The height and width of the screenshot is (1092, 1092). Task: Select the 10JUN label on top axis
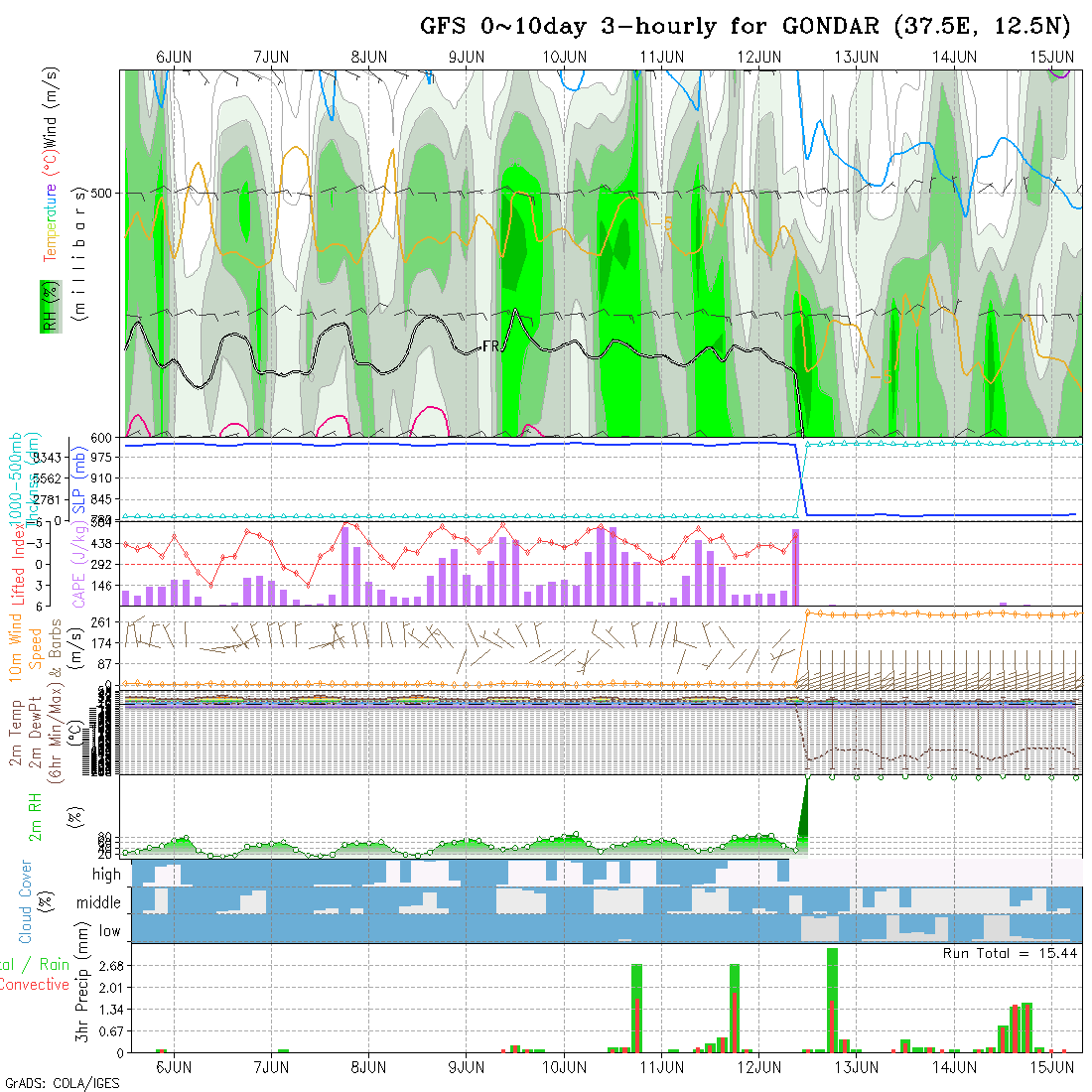(564, 58)
